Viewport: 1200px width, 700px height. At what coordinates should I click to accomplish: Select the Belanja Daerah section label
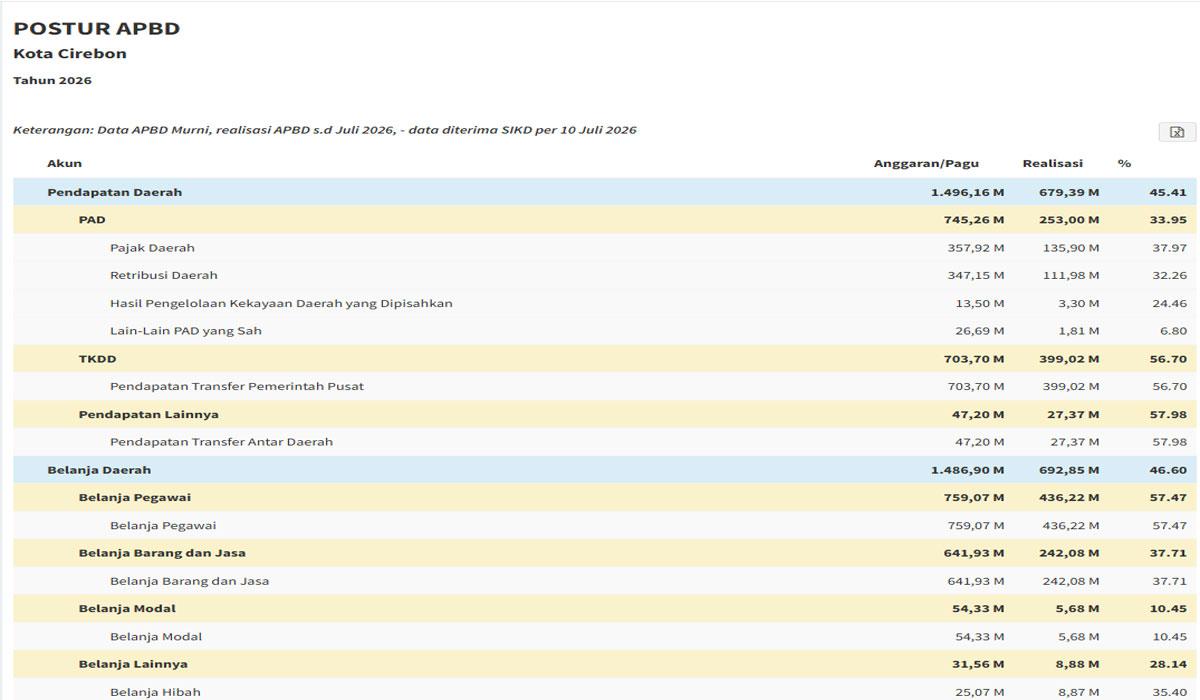(99, 470)
